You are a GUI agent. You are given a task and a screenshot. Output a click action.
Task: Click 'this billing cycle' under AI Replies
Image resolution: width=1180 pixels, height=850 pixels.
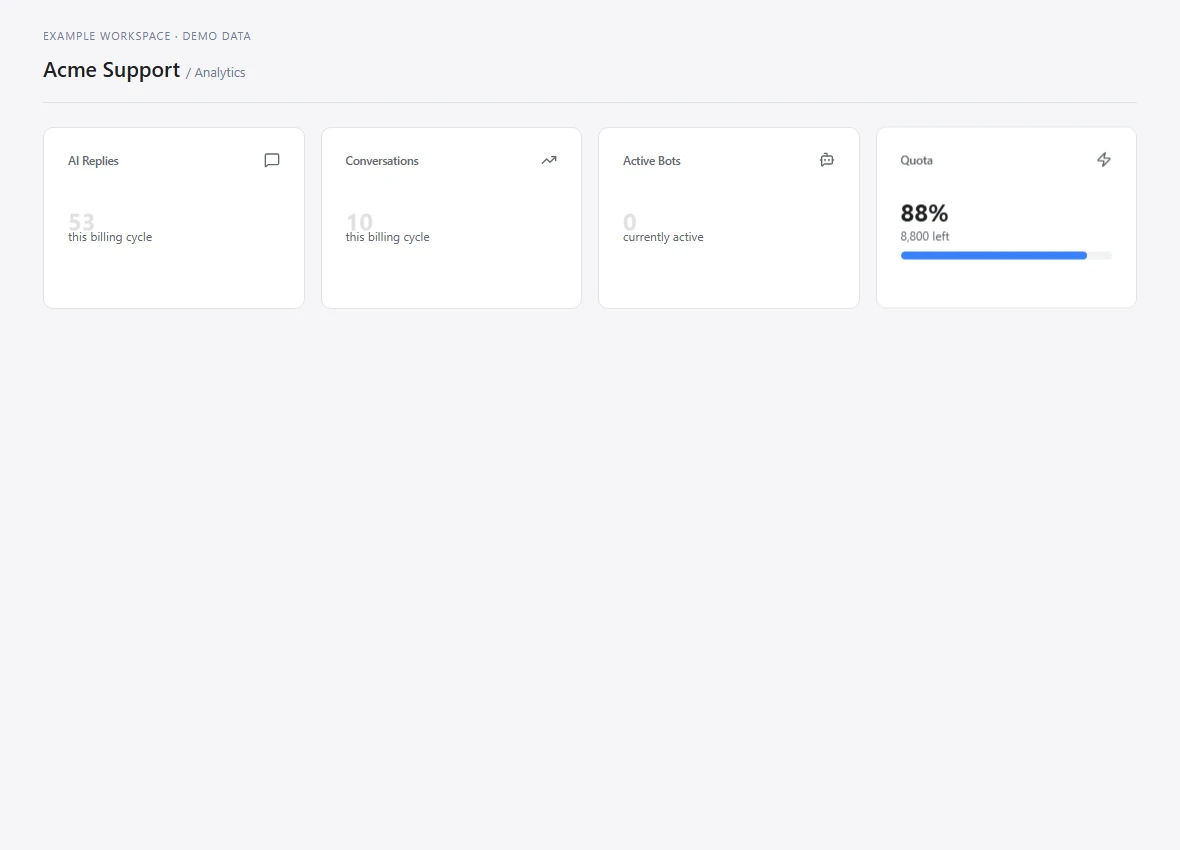tap(110, 237)
